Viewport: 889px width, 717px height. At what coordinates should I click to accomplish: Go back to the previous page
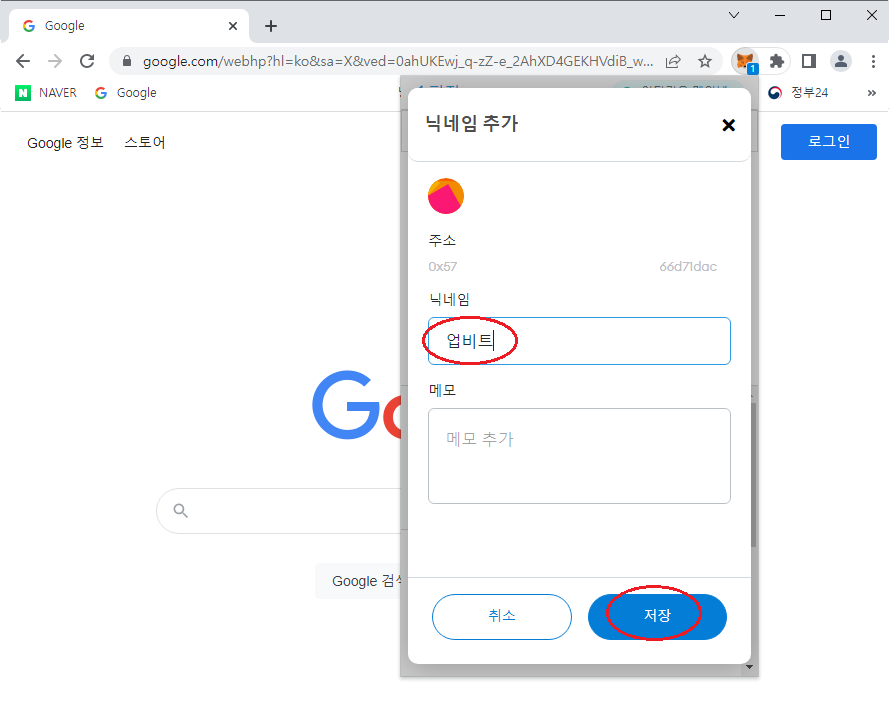pos(23,61)
